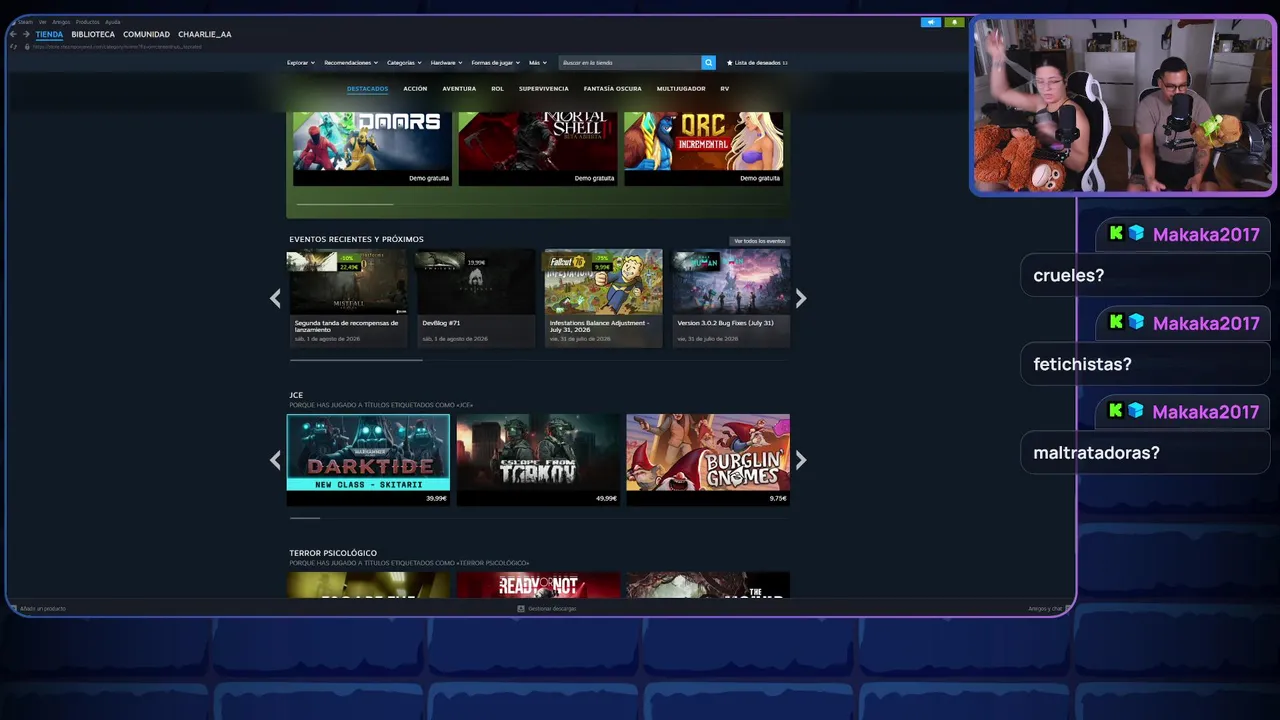
Task: Expand the Hardware dropdown
Action: pos(446,63)
